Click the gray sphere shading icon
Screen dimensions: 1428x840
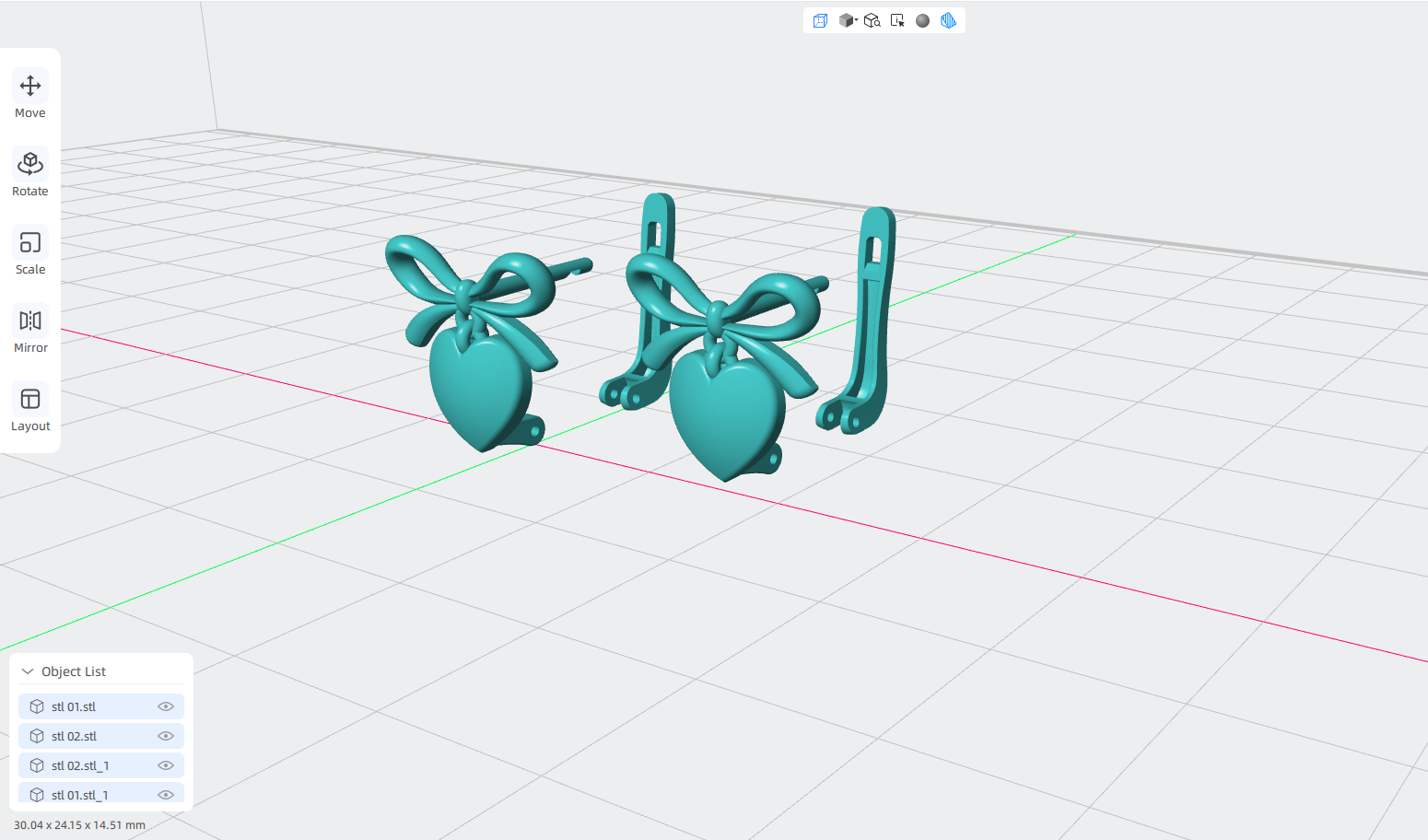(922, 20)
